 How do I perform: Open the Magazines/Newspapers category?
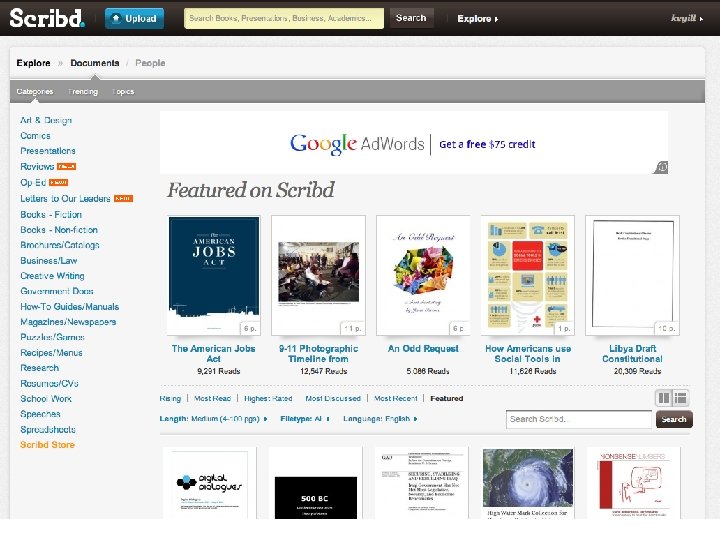(68, 321)
